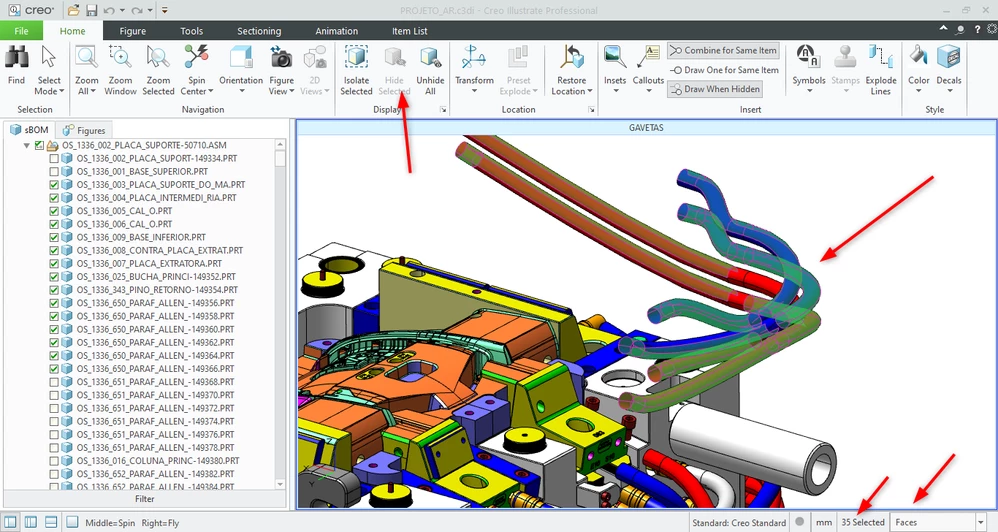Switch to the Tools ribbon tab
This screenshot has height=532, width=998.
(191, 31)
